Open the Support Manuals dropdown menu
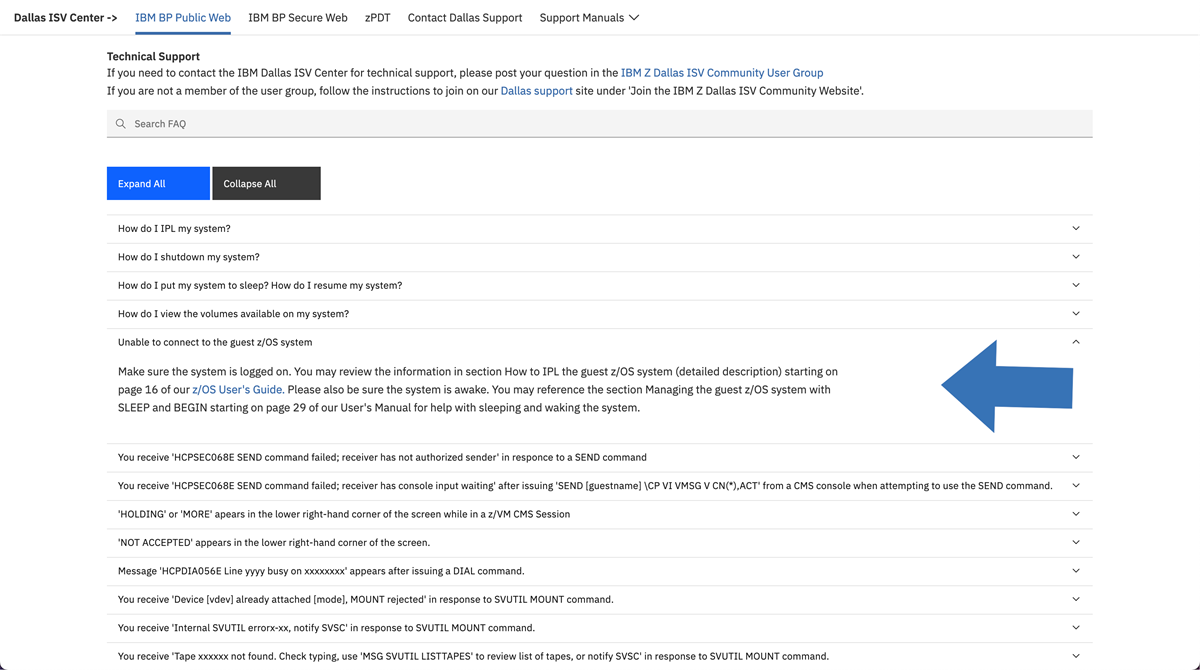The image size is (1200, 670). pos(589,18)
